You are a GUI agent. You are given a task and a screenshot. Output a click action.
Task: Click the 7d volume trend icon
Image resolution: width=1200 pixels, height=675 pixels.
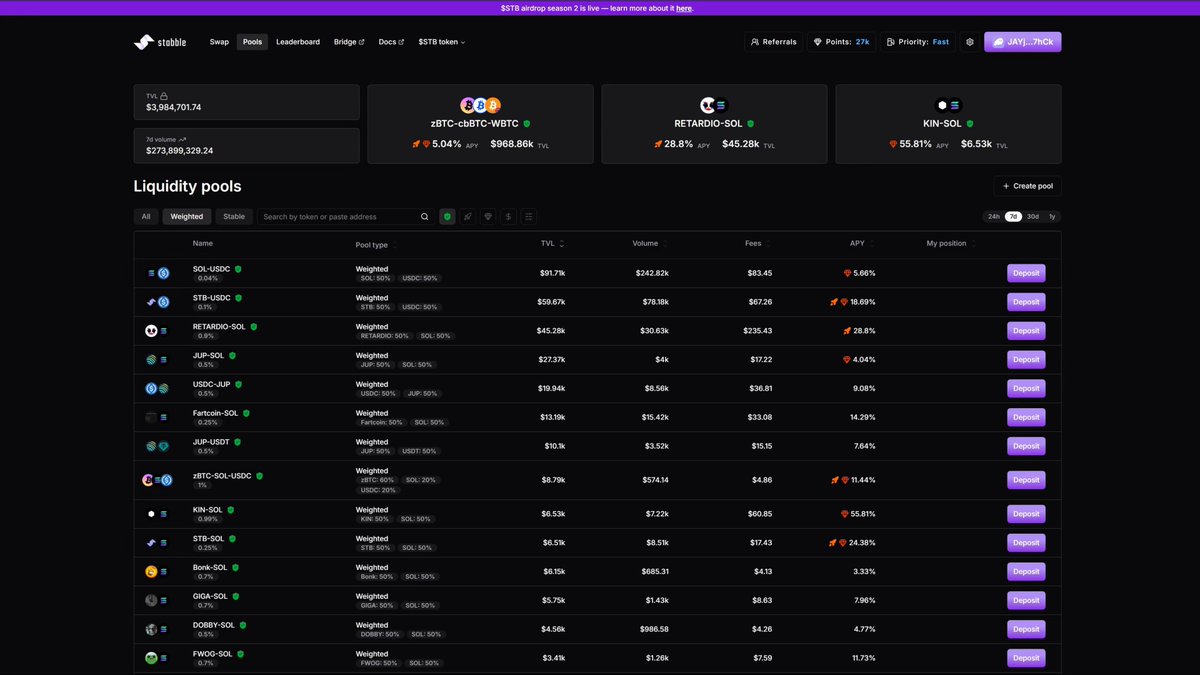point(183,139)
